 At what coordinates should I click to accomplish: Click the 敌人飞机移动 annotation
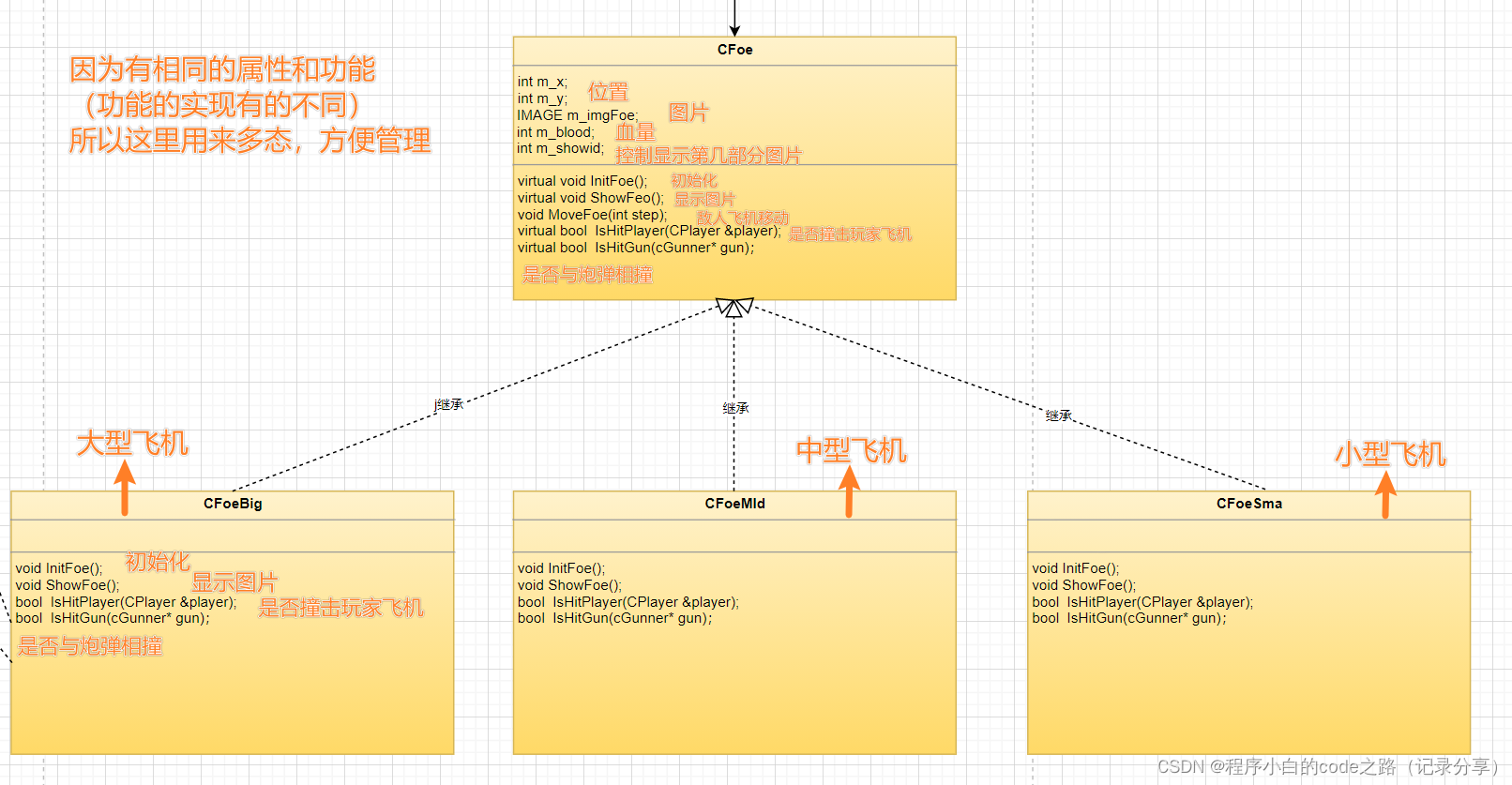point(743,218)
